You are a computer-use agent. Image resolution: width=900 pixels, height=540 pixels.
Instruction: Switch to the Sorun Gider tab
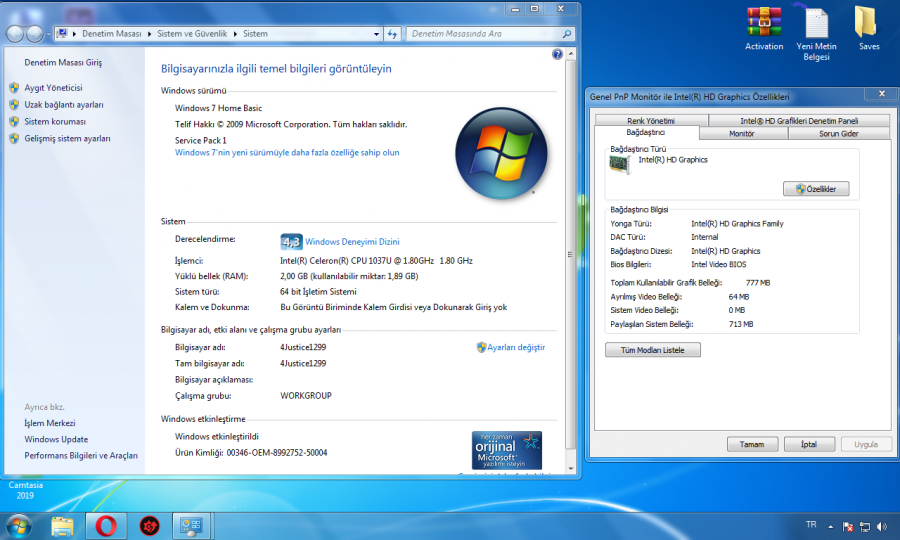coord(838,133)
